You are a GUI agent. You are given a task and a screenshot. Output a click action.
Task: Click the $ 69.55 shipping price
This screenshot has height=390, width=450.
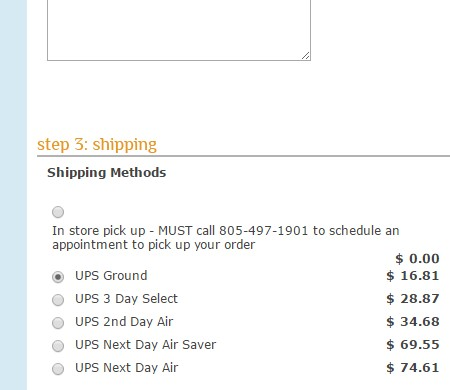tap(413, 345)
